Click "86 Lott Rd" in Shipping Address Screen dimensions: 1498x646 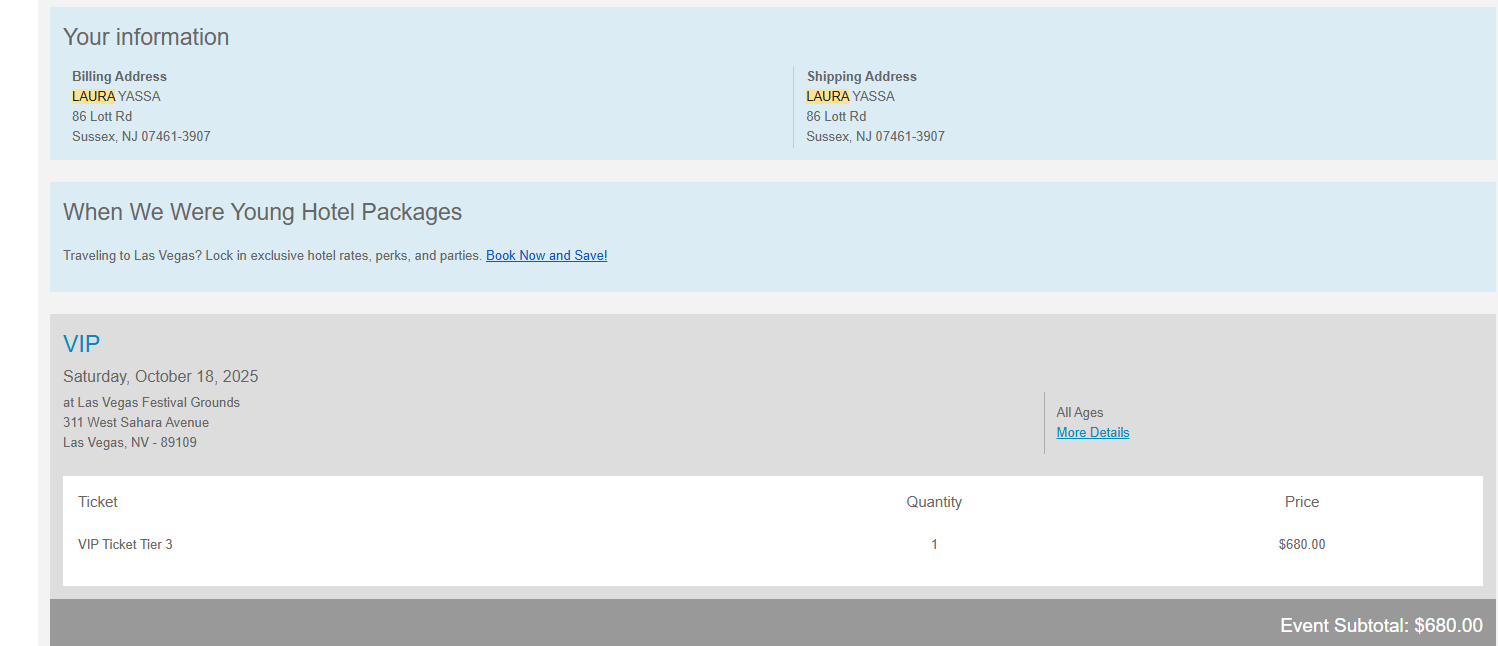tap(837, 116)
